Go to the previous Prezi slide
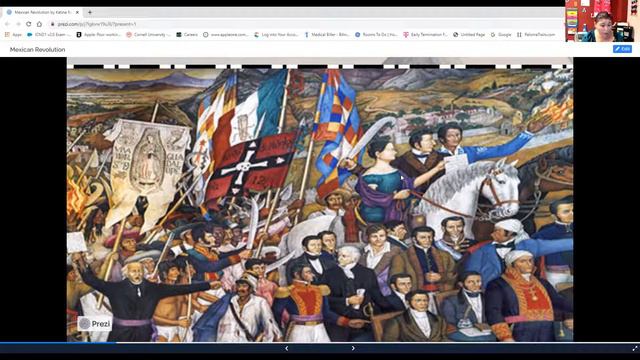 287,348
